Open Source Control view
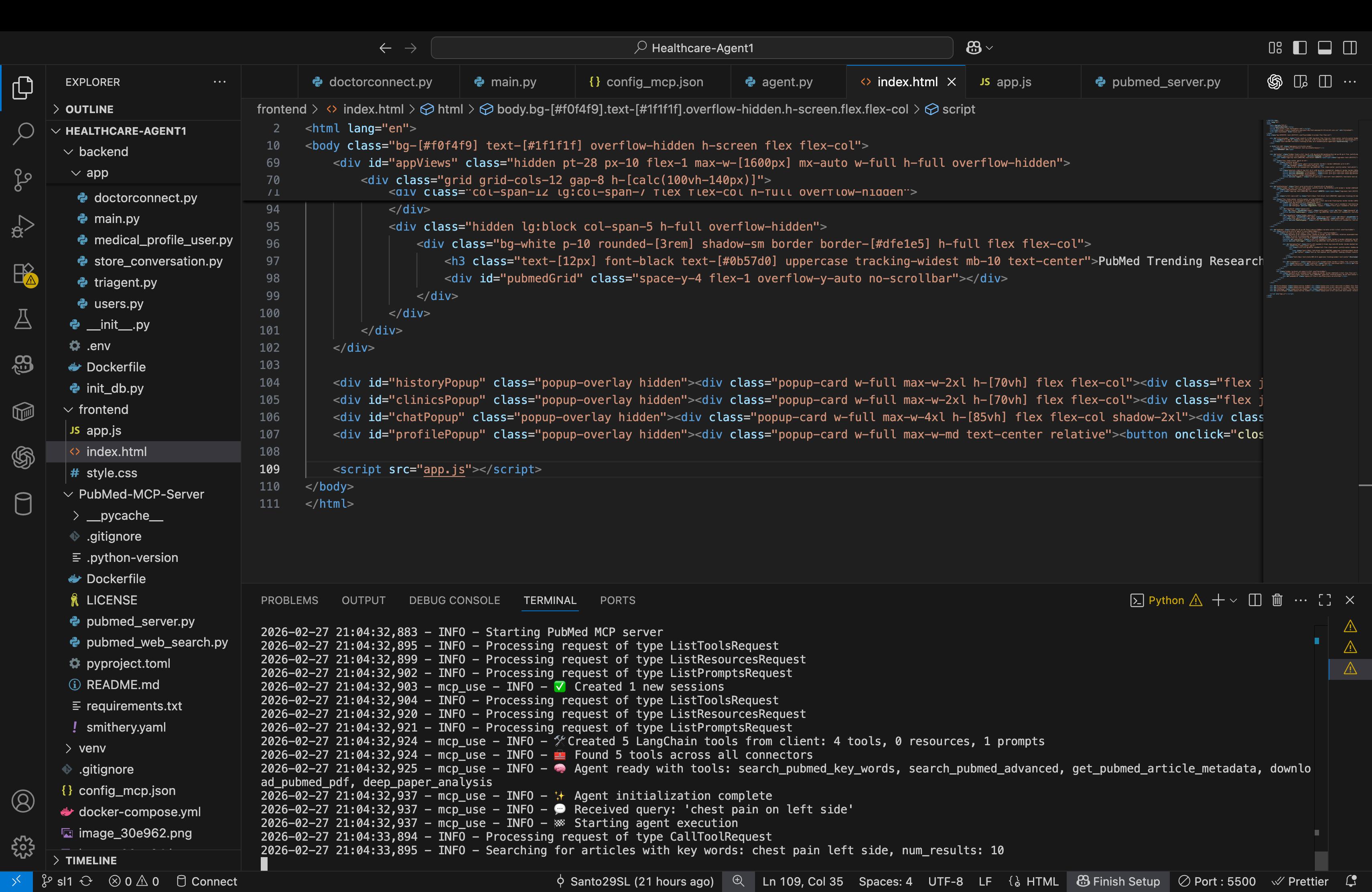Viewport: 1372px width, 892px height. click(23, 180)
